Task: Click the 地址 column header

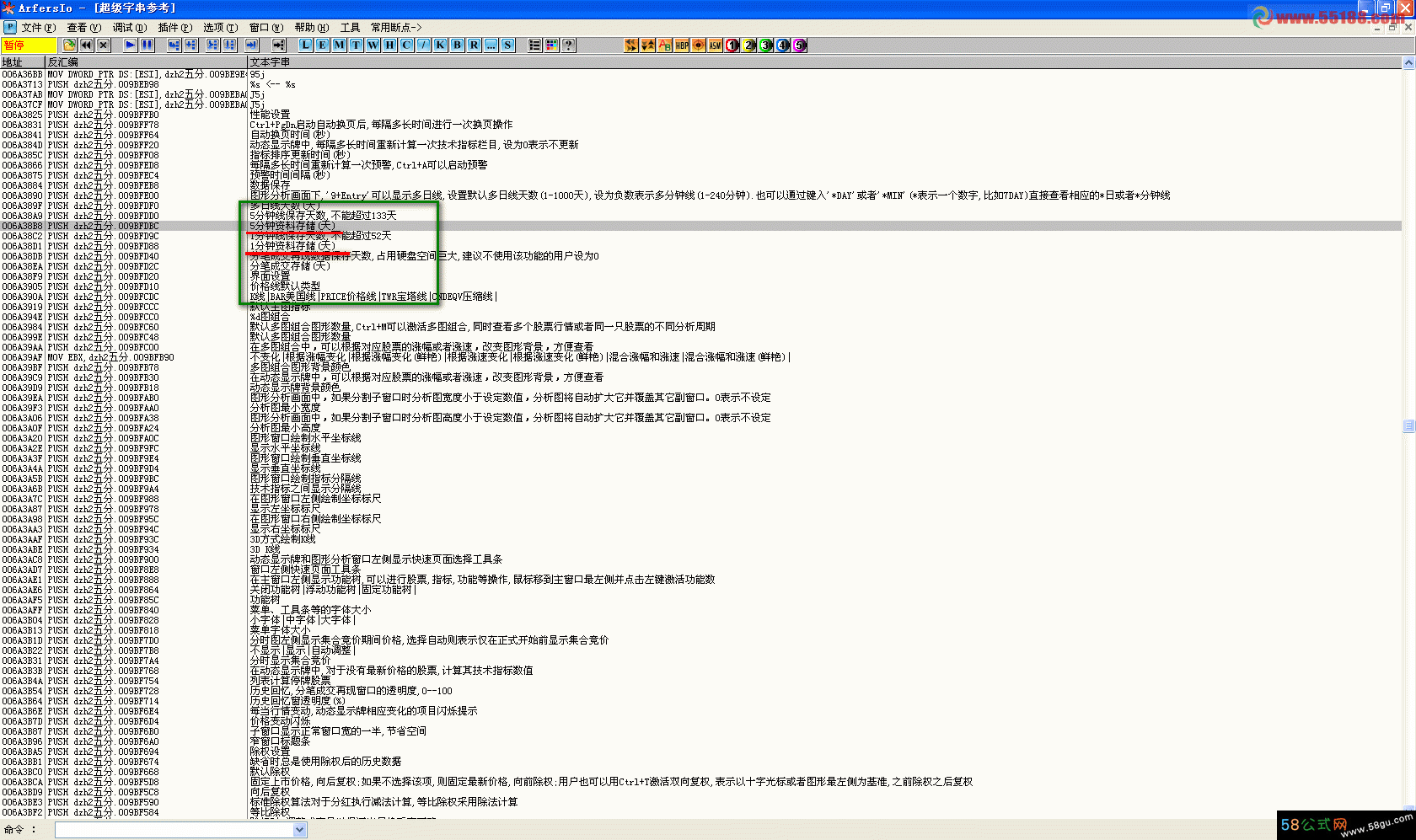Action: (22, 62)
